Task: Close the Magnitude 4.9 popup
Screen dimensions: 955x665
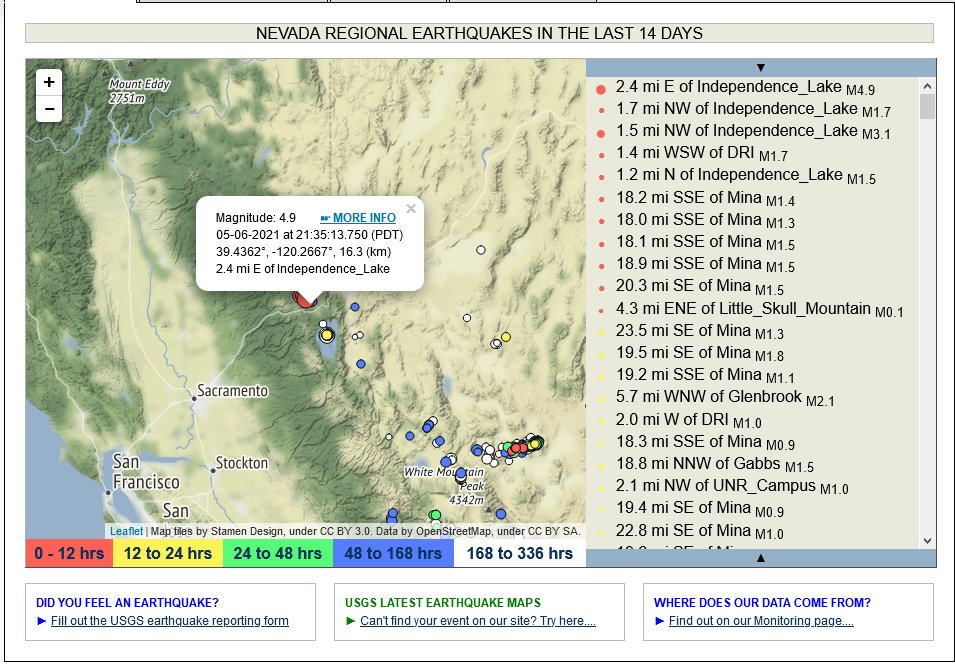Action: coord(411,209)
